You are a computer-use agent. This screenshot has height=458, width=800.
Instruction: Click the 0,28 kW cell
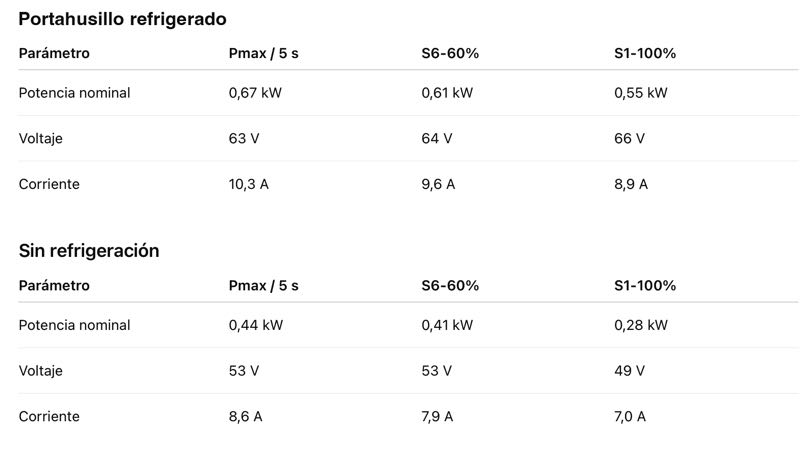640,325
